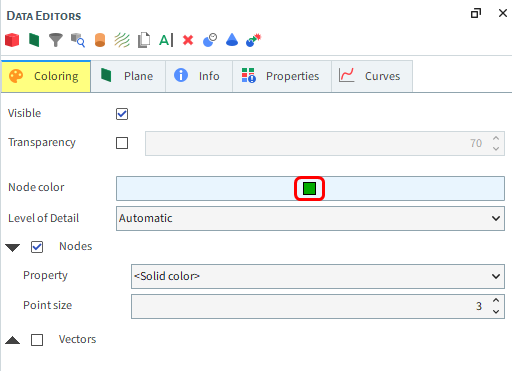This screenshot has height=371, width=512.
Task: Decrease Point size with down arrow
Action: [496, 312]
